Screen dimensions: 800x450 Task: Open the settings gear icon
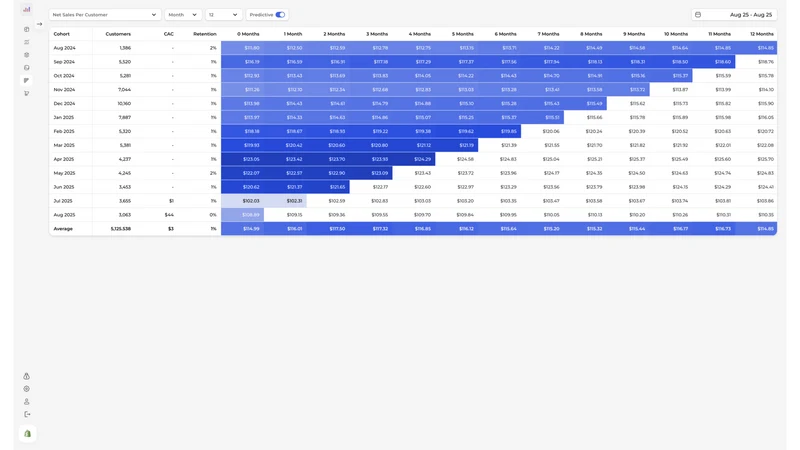(x=27, y=389)
